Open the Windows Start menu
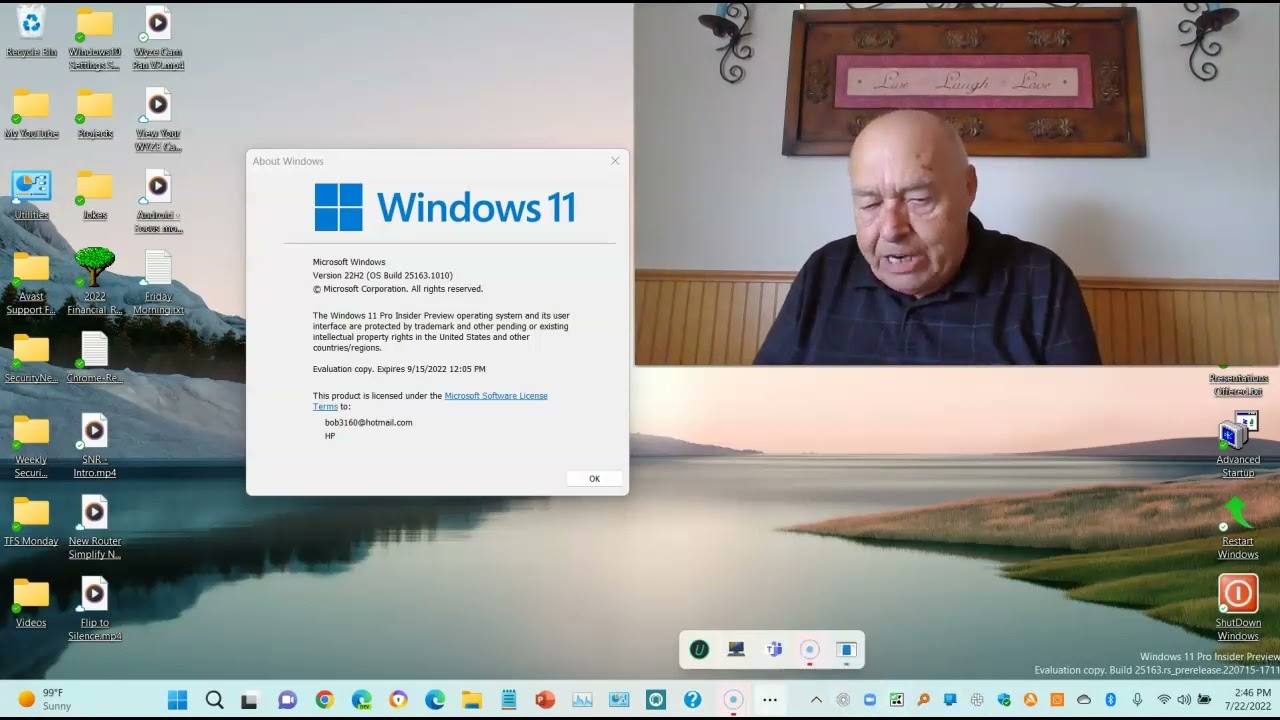Image resolution: width=1280 pixels, height=720 pixels. 177,700
